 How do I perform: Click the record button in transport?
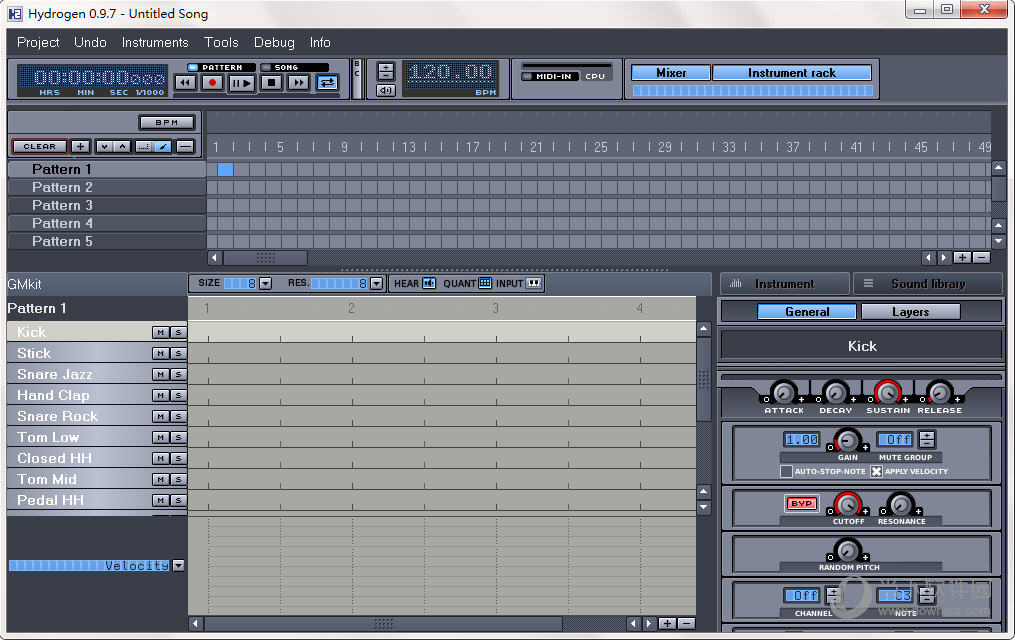(x=212, y=83)
